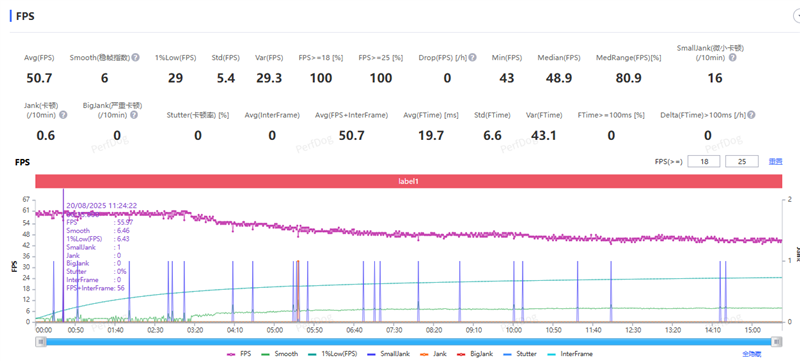Open the help icon beside BigJank (/10min)
This screenshot has width=800, height=361.
click(x=134, y=115)
